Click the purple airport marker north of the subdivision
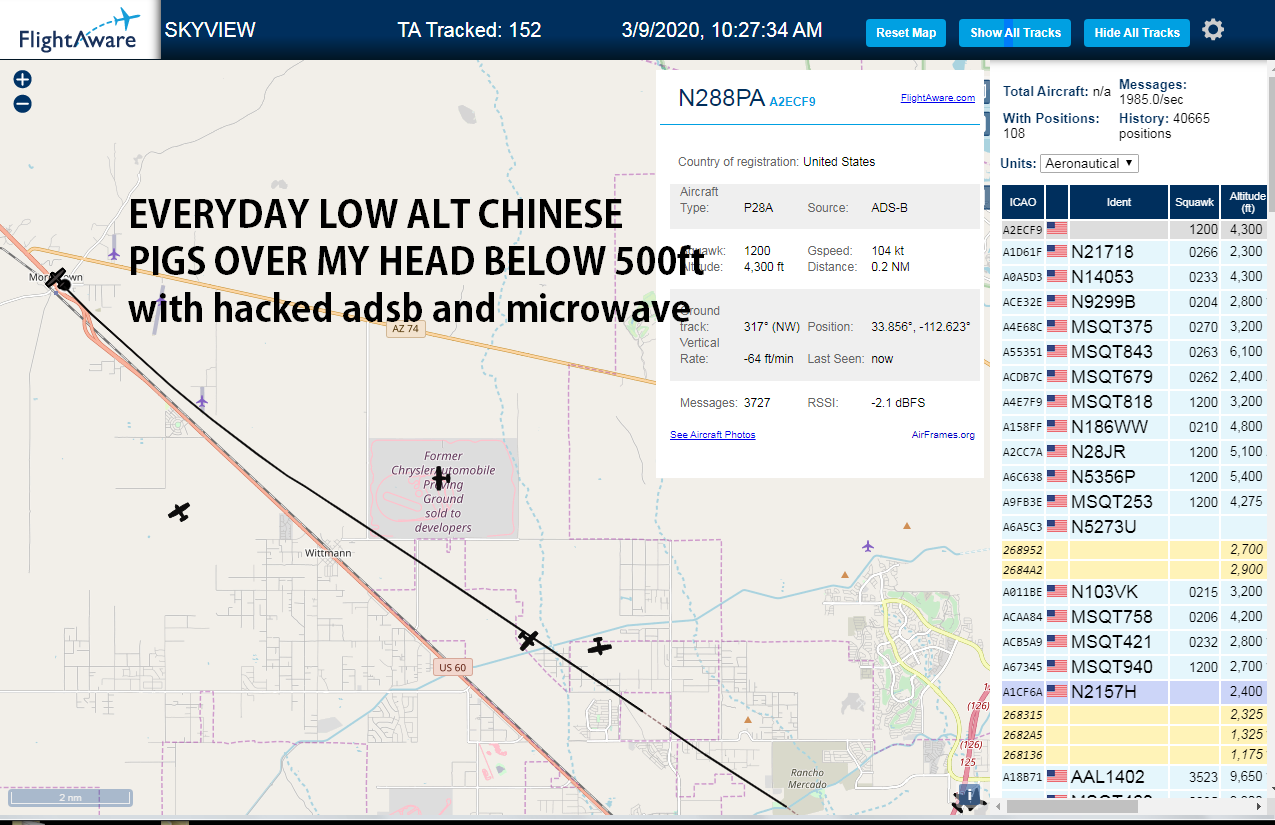Screen dimensions: 1275x825 coord(867,545)
